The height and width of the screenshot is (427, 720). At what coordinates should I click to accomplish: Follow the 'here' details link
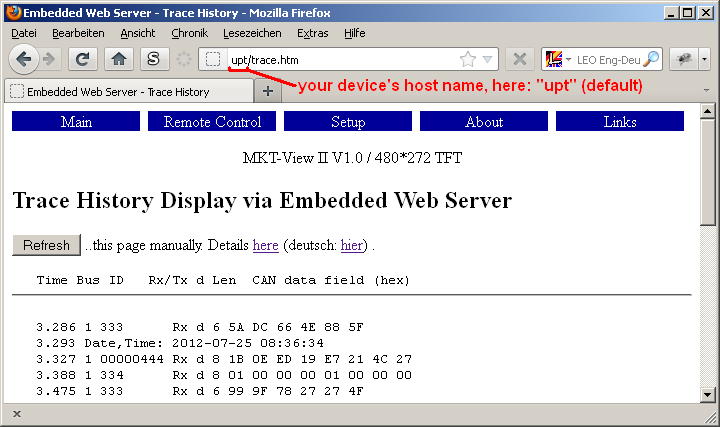tap(265, 245)
